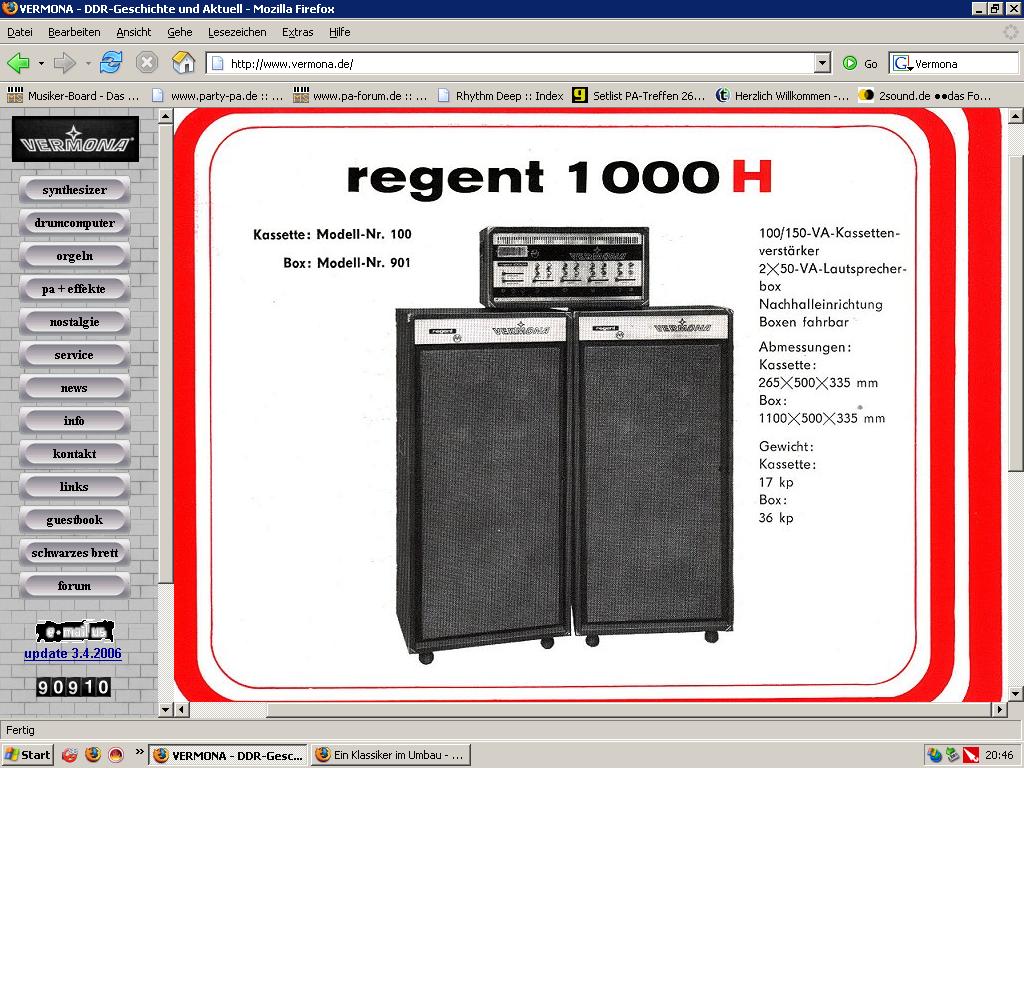
Task: Open the forum from the sidebar
Action: (74, 586)
